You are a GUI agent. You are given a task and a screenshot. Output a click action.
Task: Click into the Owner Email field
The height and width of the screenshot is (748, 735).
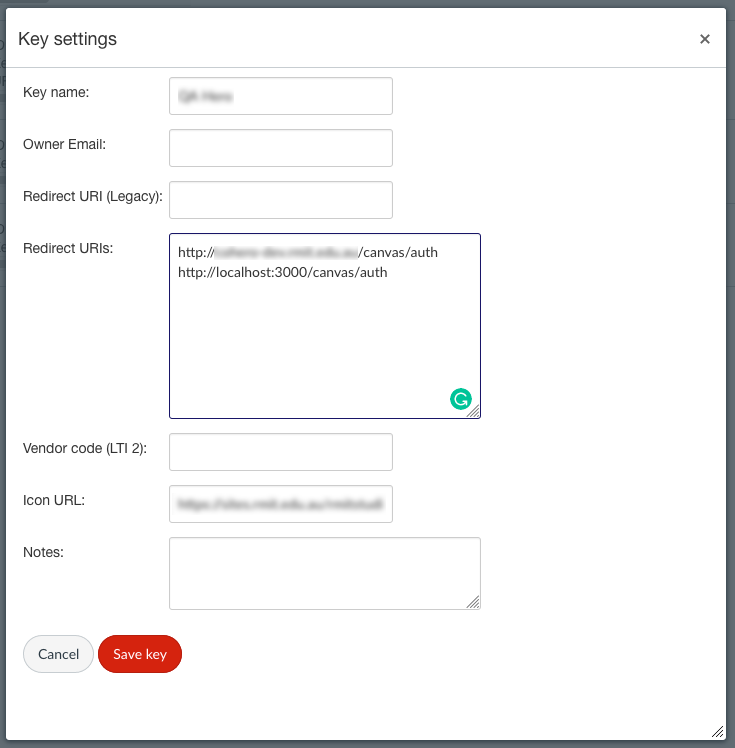coord(281,148)
